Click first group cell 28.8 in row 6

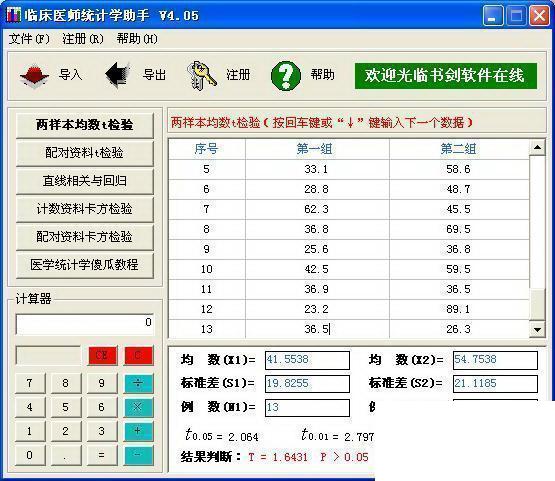coord(317,189)
